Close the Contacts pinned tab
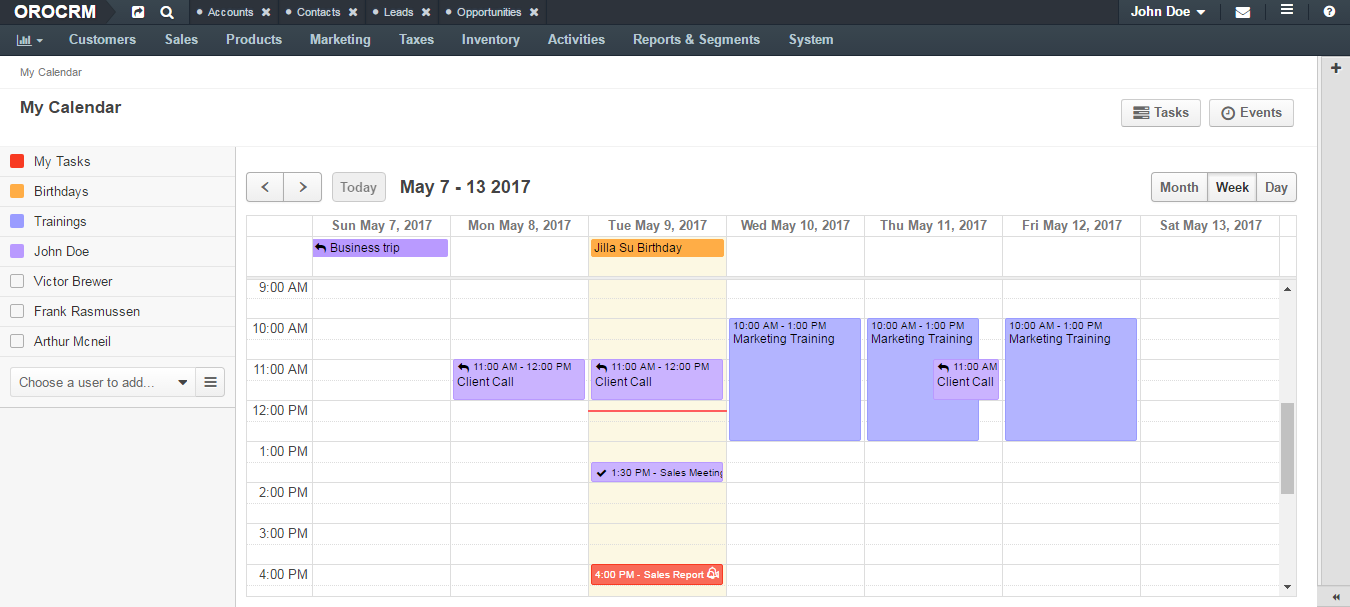Screen dimensions: 1350x607 click(x=353, y=12)
